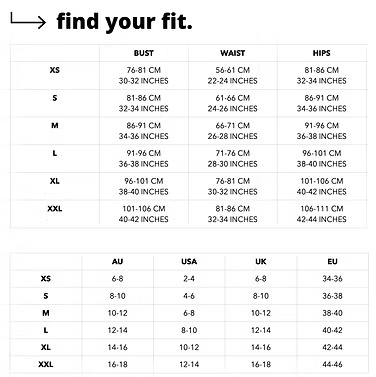376x377 pixels.
Task: Click the hips value 106-111 CM for XXL
Action: click(322, 208)
